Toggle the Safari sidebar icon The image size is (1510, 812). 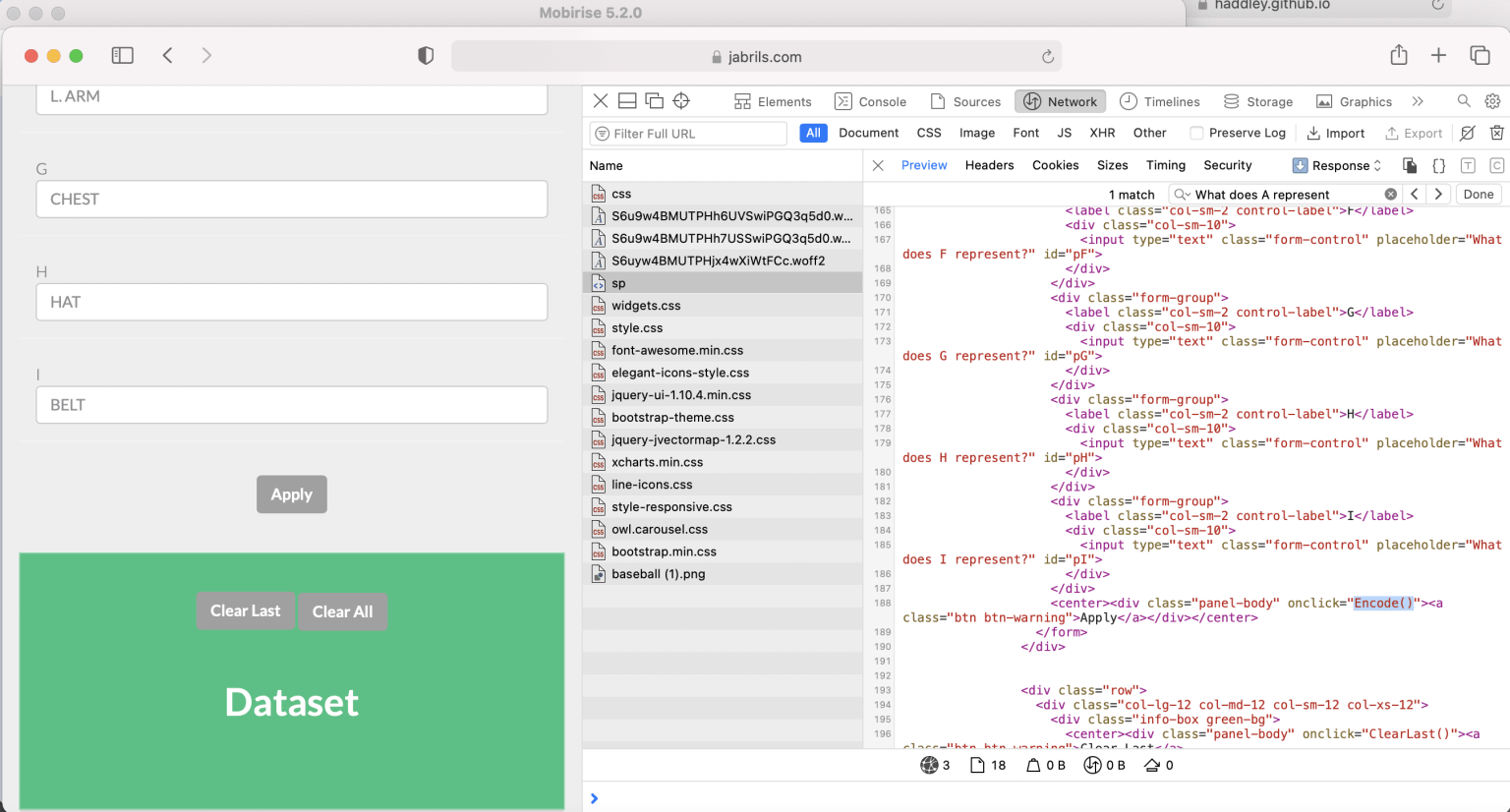pyautogui.click(x=123, y=56)
